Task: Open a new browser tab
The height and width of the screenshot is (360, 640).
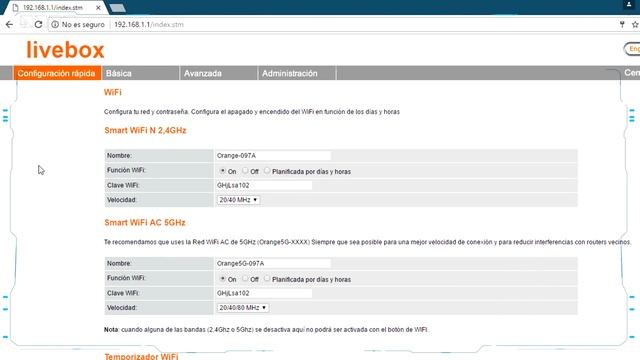Action: click(118, 8)
